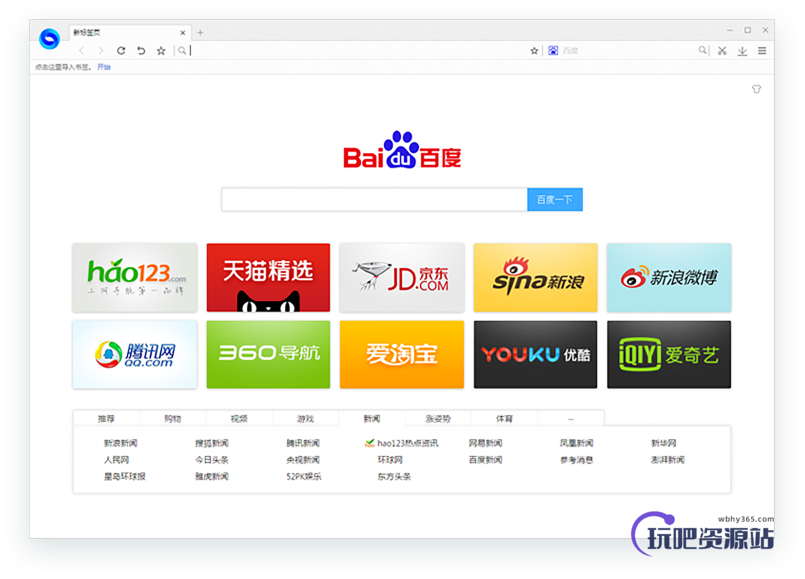Minimize the browser window
Viewport: 805px width, 579px height.
pyautogui.click(x=730, y=30)
